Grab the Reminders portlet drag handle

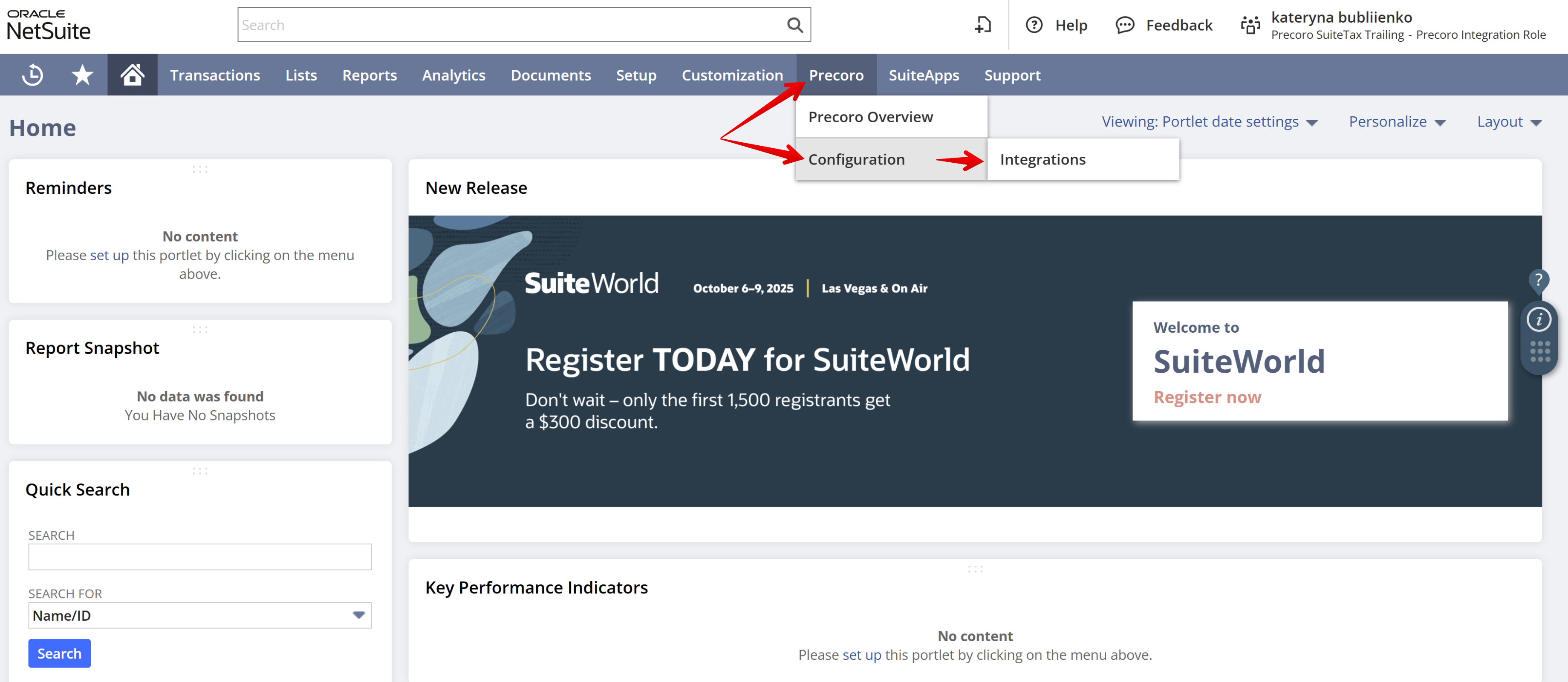click(199, 169)
